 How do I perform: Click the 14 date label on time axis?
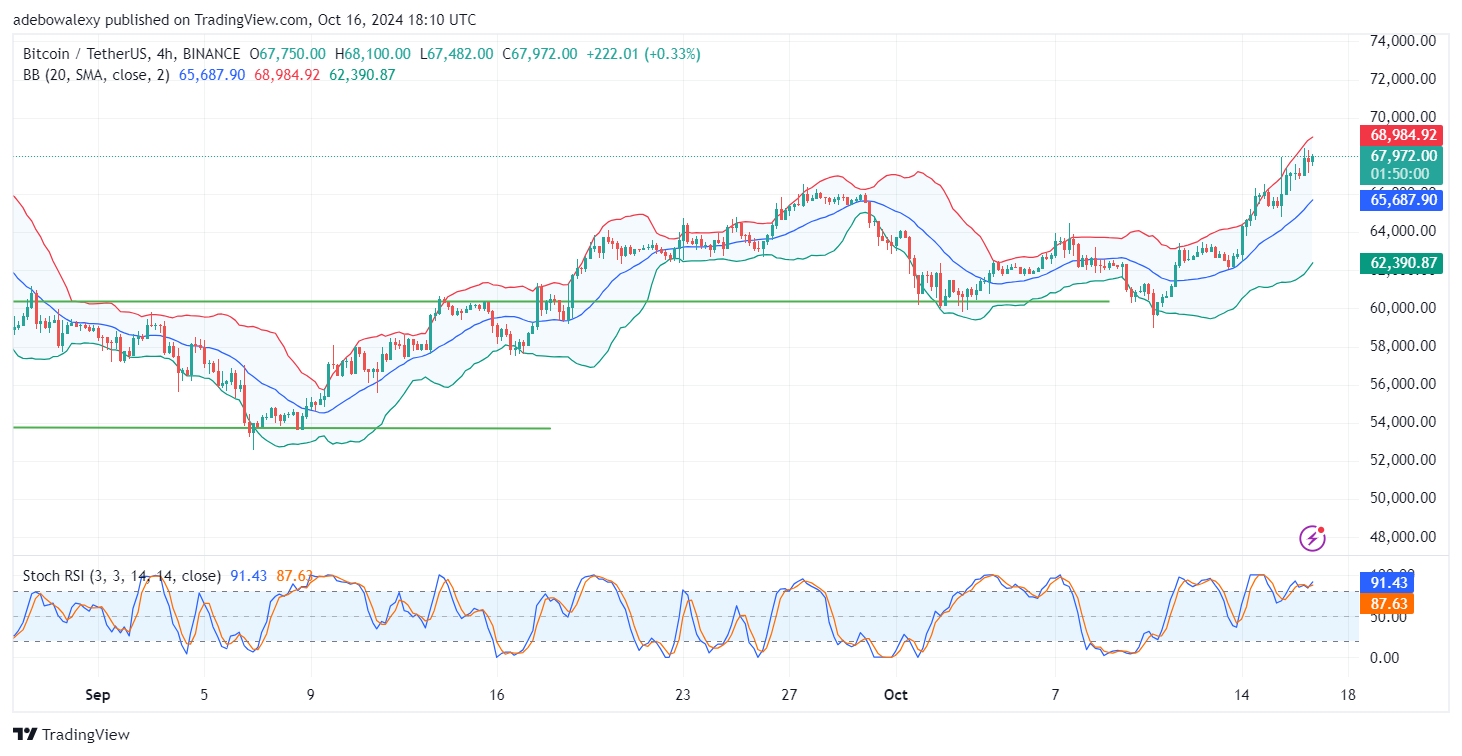coord(1243,694)
